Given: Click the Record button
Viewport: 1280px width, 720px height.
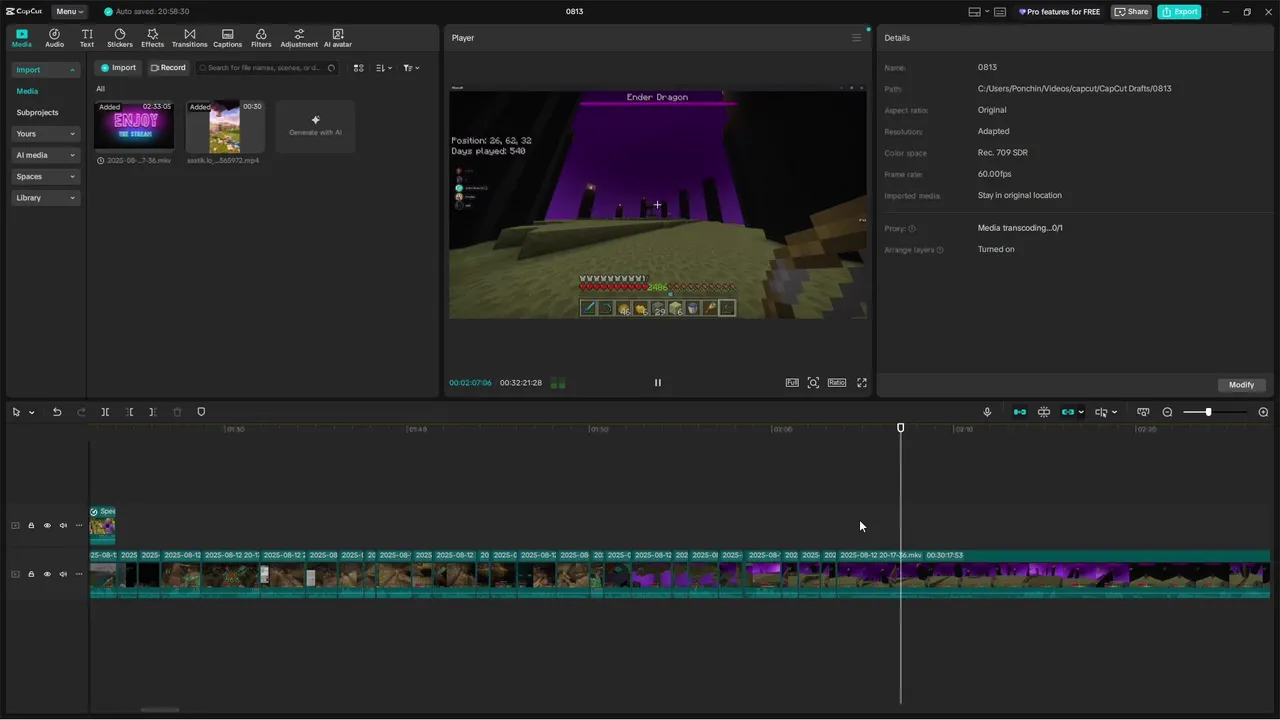Looking at the screenshot, I should (168, 68).
